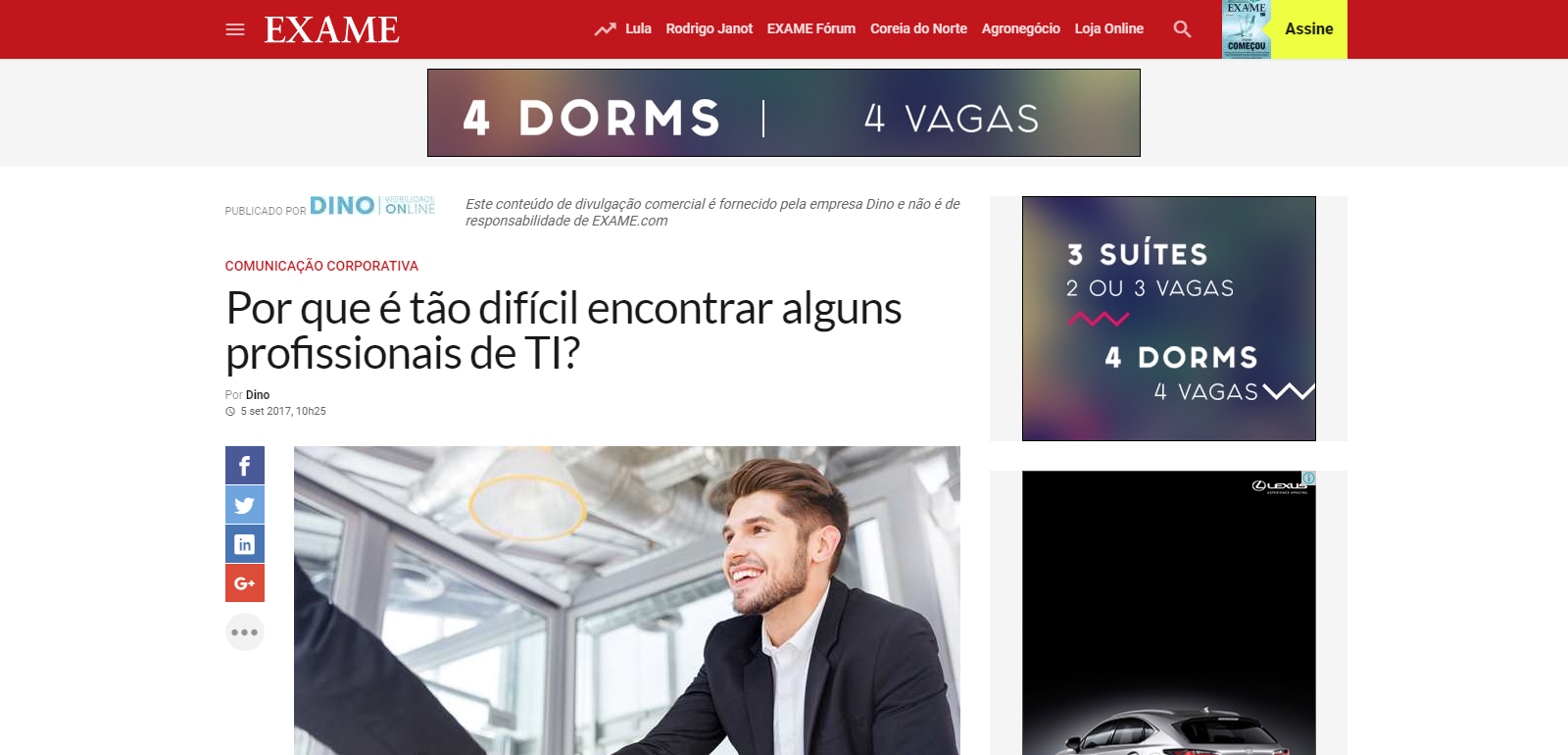This screenshot has width=1568, height=755.
Task: Click the EXAME magazine cover thumbnail
Action: 1247,29
